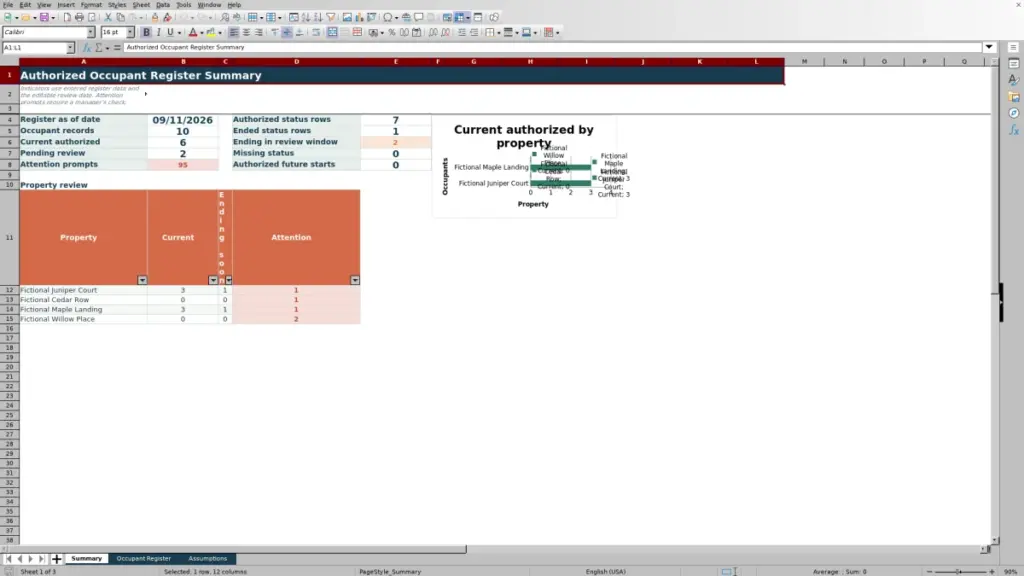
Task: Open the Attention column filter dropdown
Action: [x=355, y=280]
